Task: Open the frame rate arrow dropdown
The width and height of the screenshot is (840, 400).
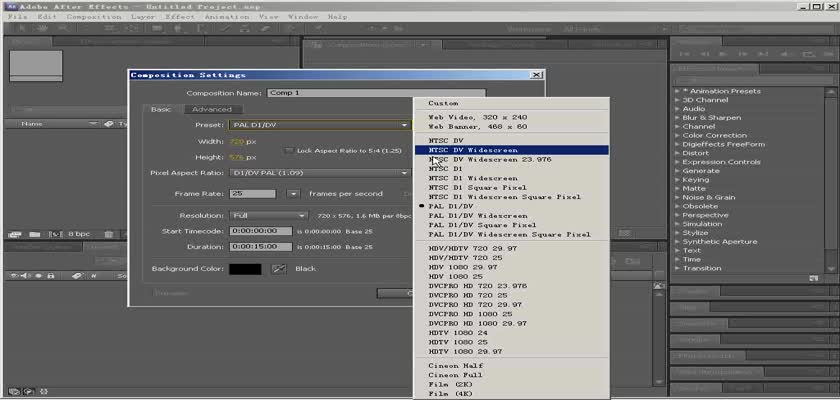Action: [293, 194]
